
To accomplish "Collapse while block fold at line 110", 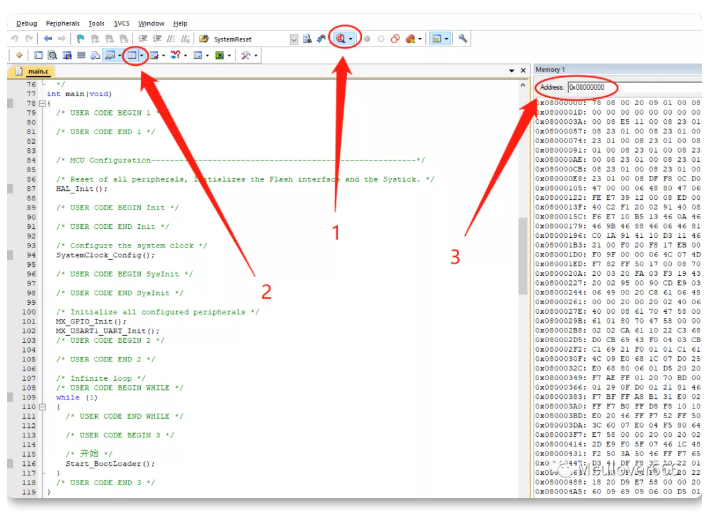I will [x=42, y=407].
